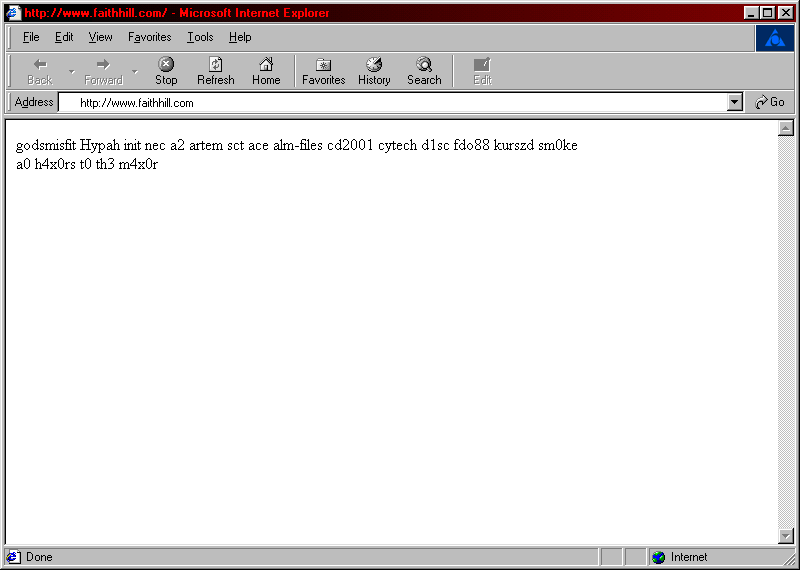
Task: Open the Favorites pane from toolbar
Action: (x=323, y=71)
